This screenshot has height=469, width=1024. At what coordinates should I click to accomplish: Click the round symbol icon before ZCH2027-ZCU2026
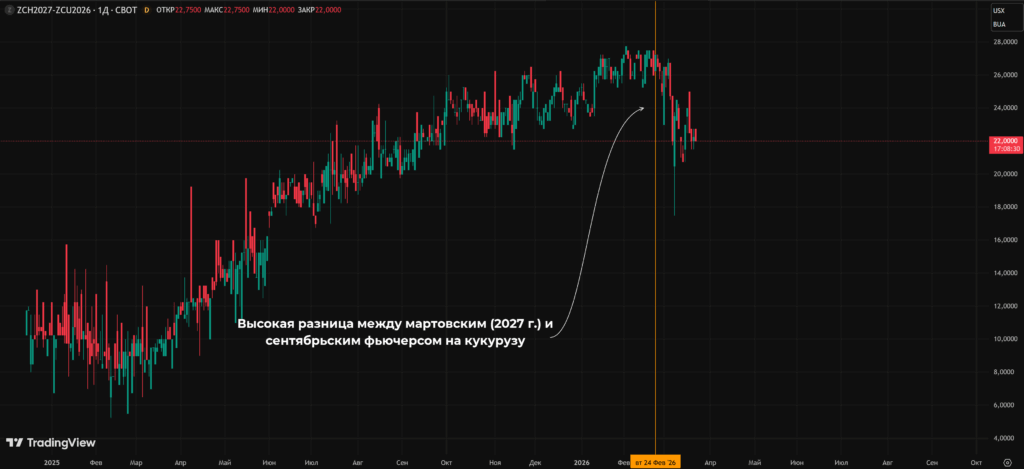click(x=9, y=10)
